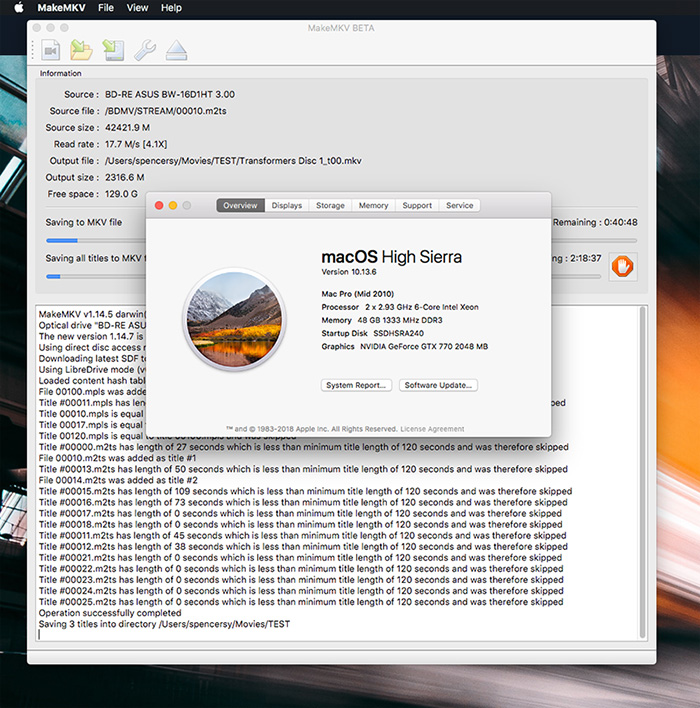This screenshot has width=700, height=708.
Task: Click the Mac Pro (Mid 2010) model text
Action: click(357, 294)
